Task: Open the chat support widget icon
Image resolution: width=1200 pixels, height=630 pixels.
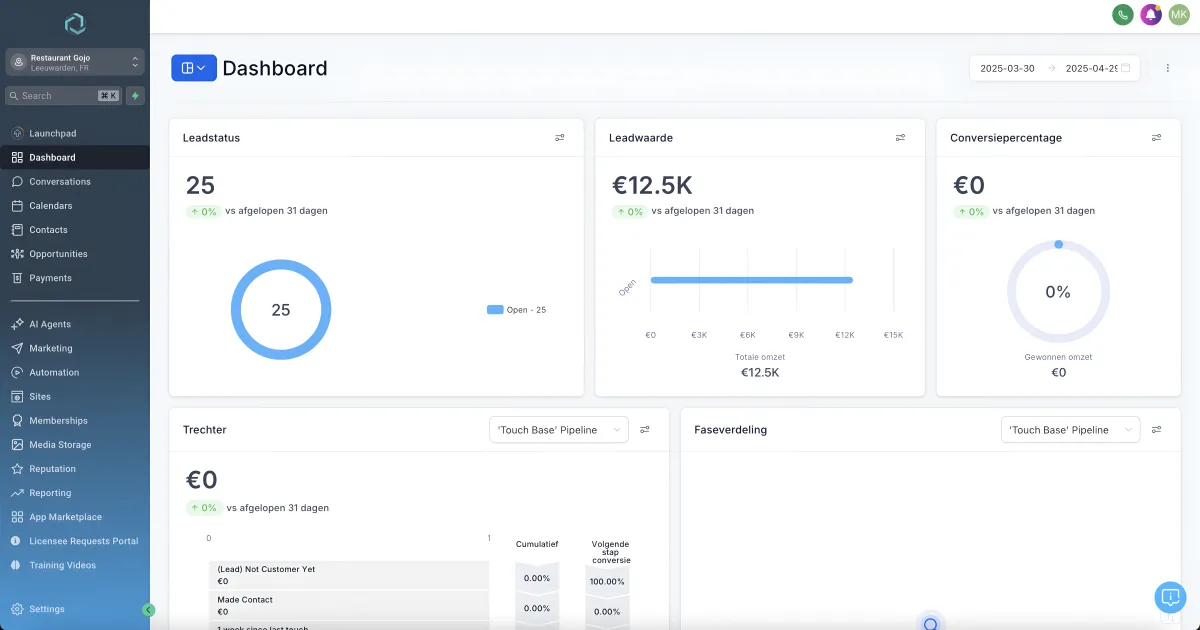Action: (x=1170, y=597)
